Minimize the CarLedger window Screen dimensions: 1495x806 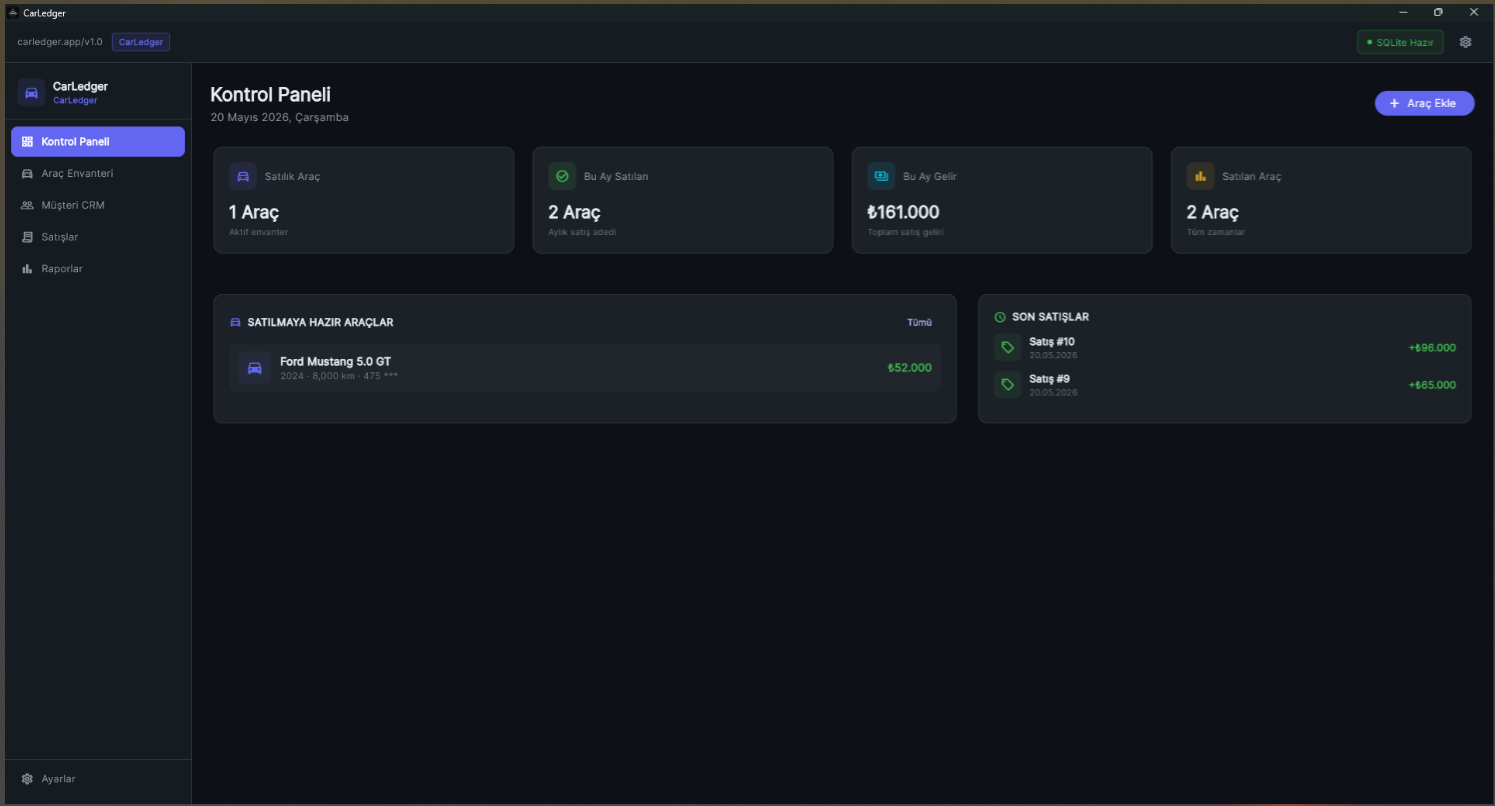tap(1404, 12)
